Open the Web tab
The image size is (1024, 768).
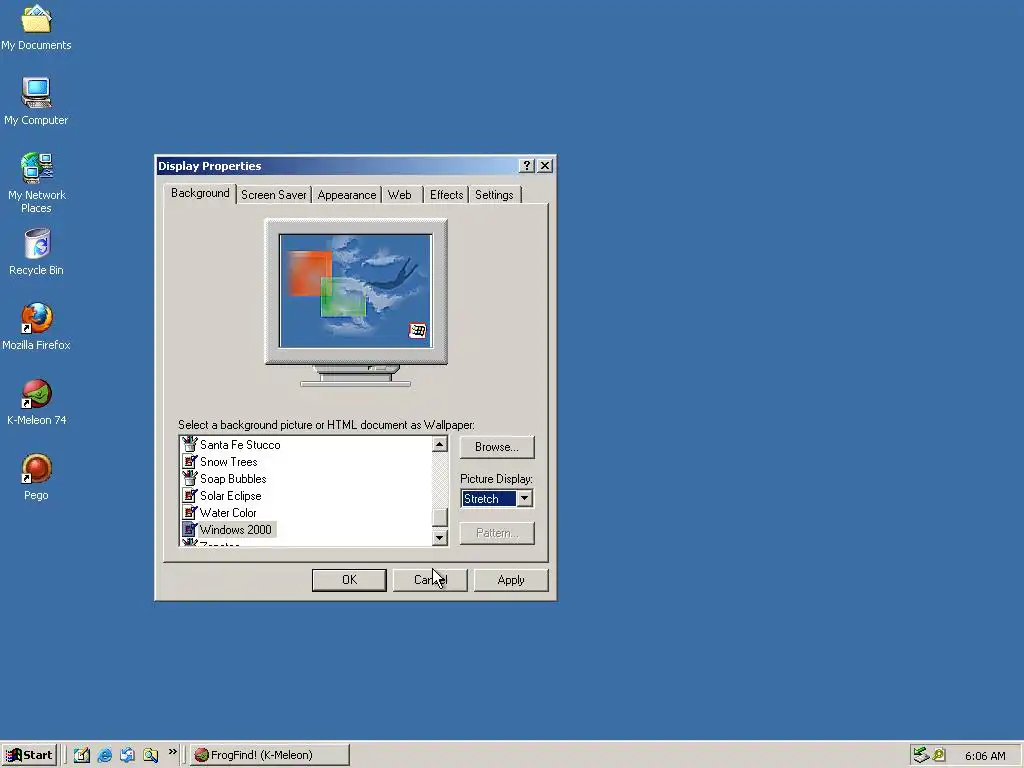click(400, 195)
